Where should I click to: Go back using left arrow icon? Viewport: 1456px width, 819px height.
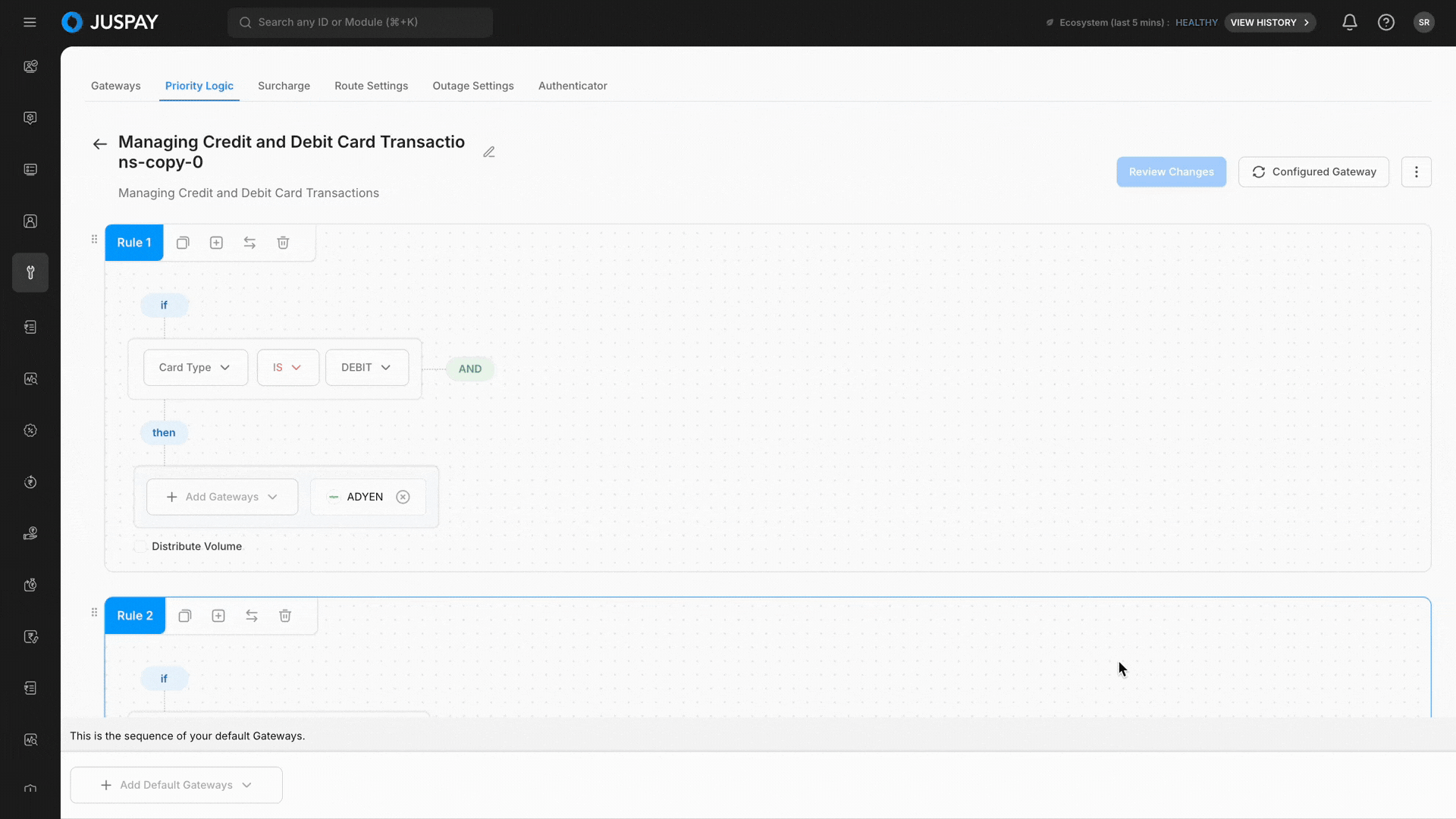point(99,144)
